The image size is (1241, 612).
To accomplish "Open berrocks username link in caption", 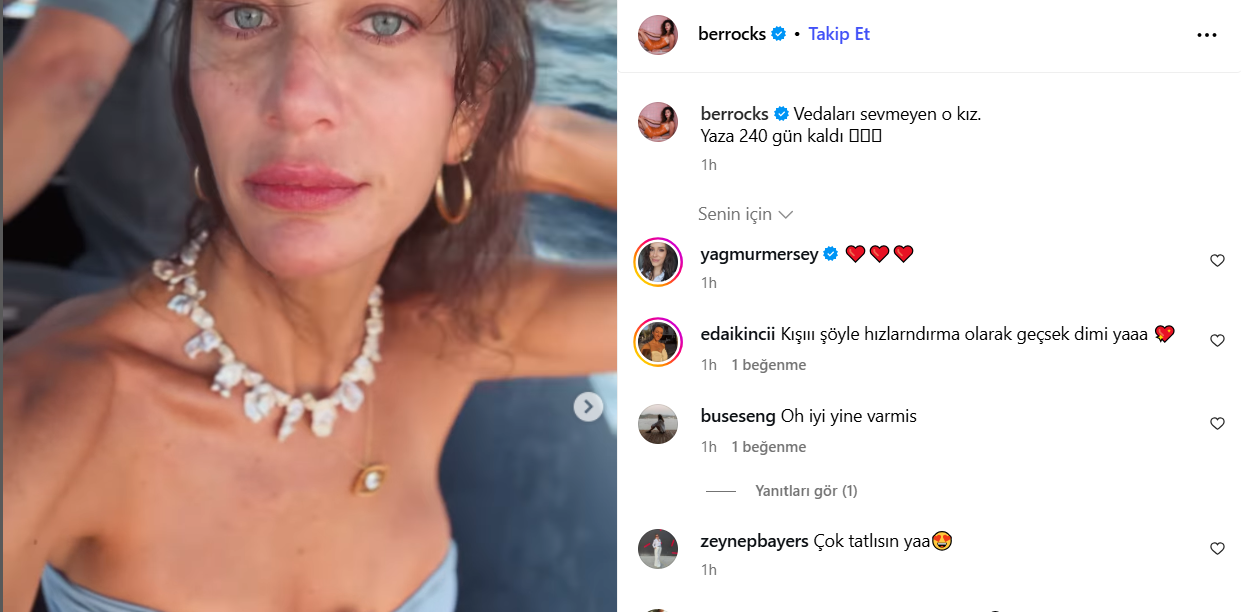I will [x=734, y=114].
